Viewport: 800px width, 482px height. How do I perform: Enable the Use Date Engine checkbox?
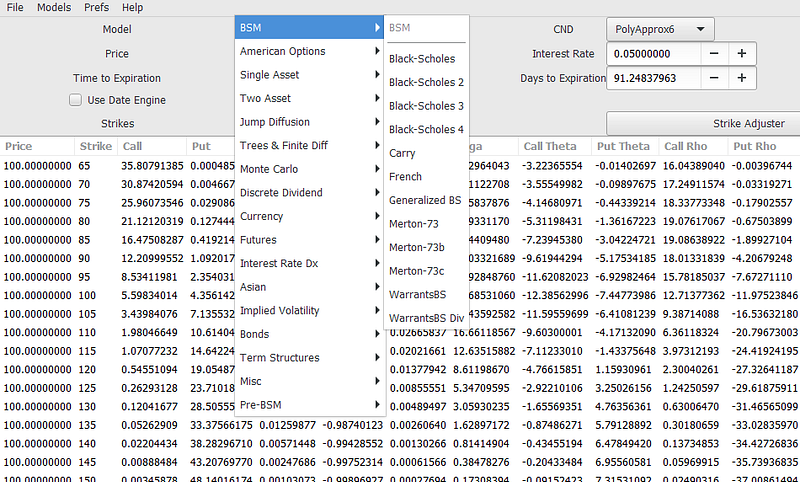76,100
